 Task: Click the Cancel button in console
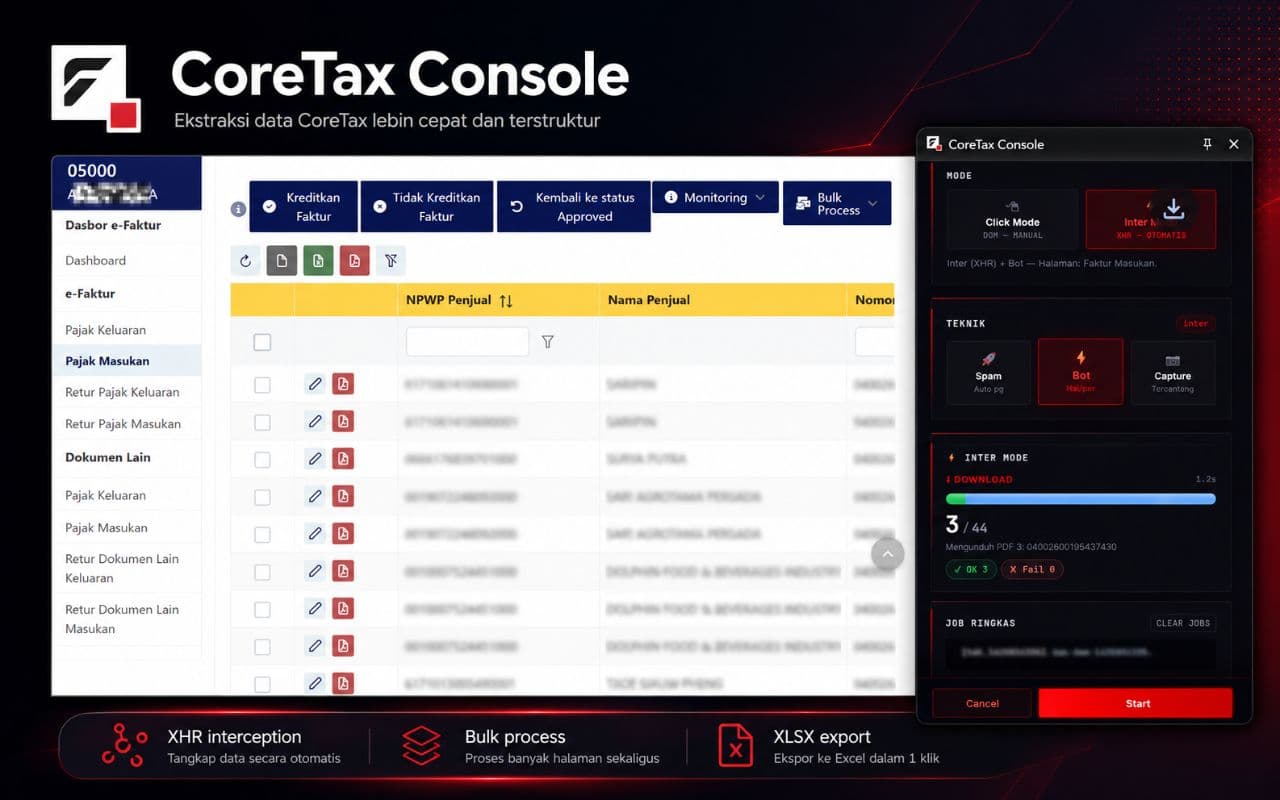982,703
